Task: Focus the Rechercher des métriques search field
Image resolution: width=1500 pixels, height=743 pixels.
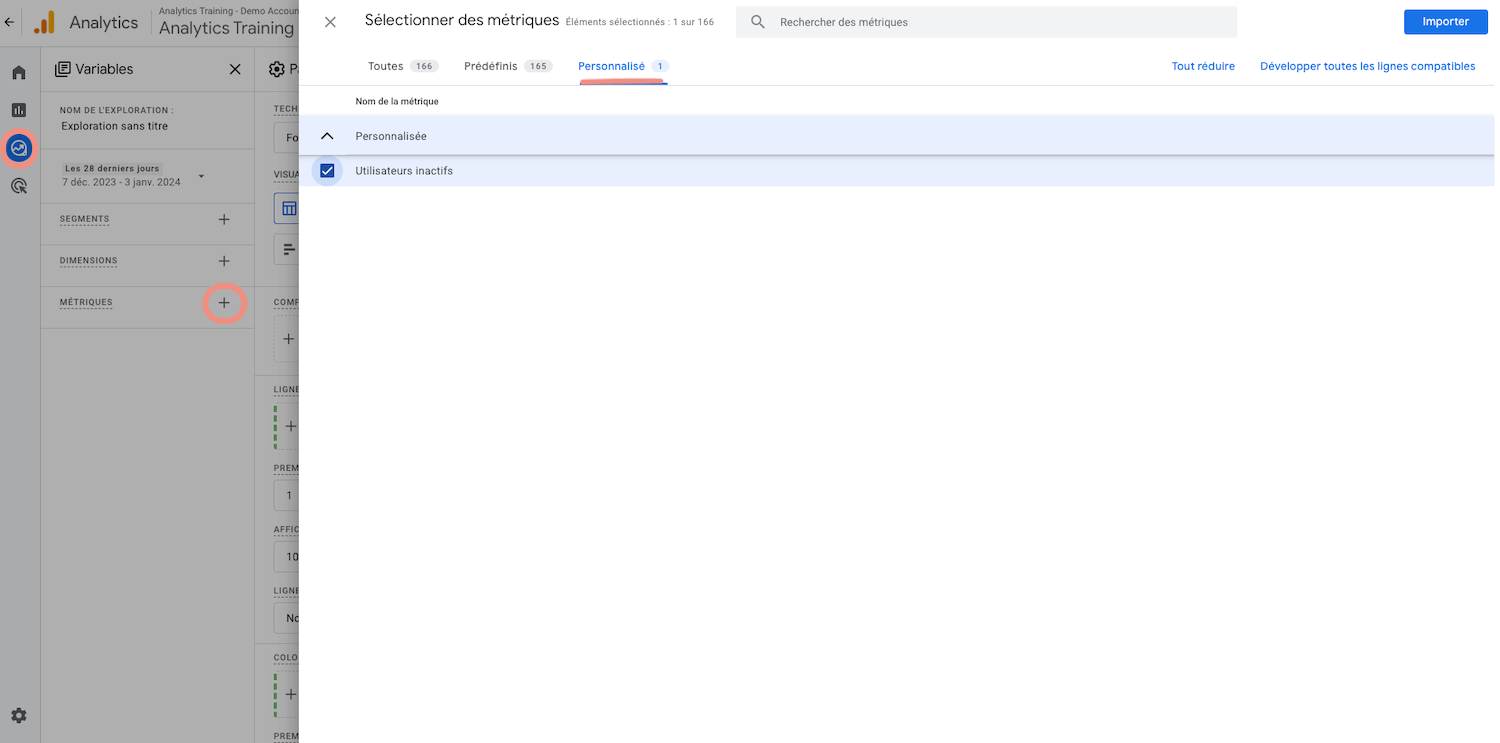Action: [x=986, y=22]
